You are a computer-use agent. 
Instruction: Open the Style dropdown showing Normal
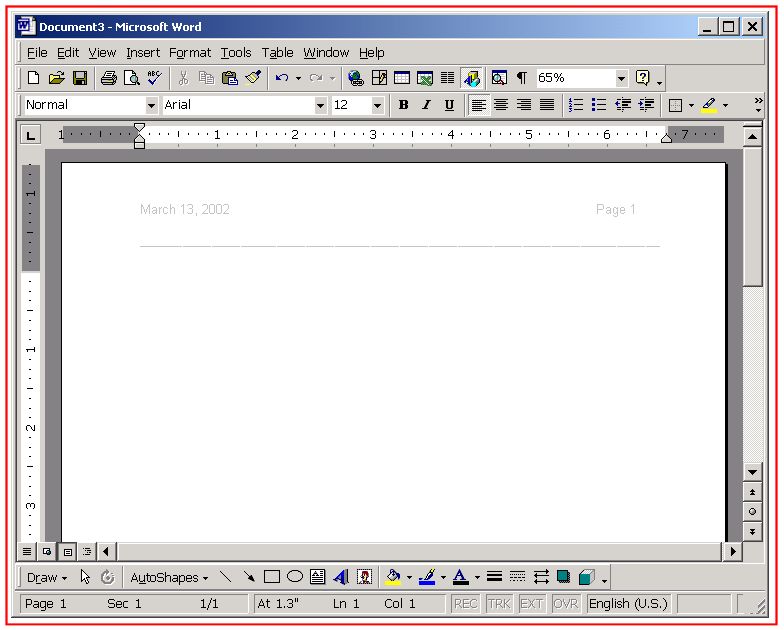[x=152, y=105]
